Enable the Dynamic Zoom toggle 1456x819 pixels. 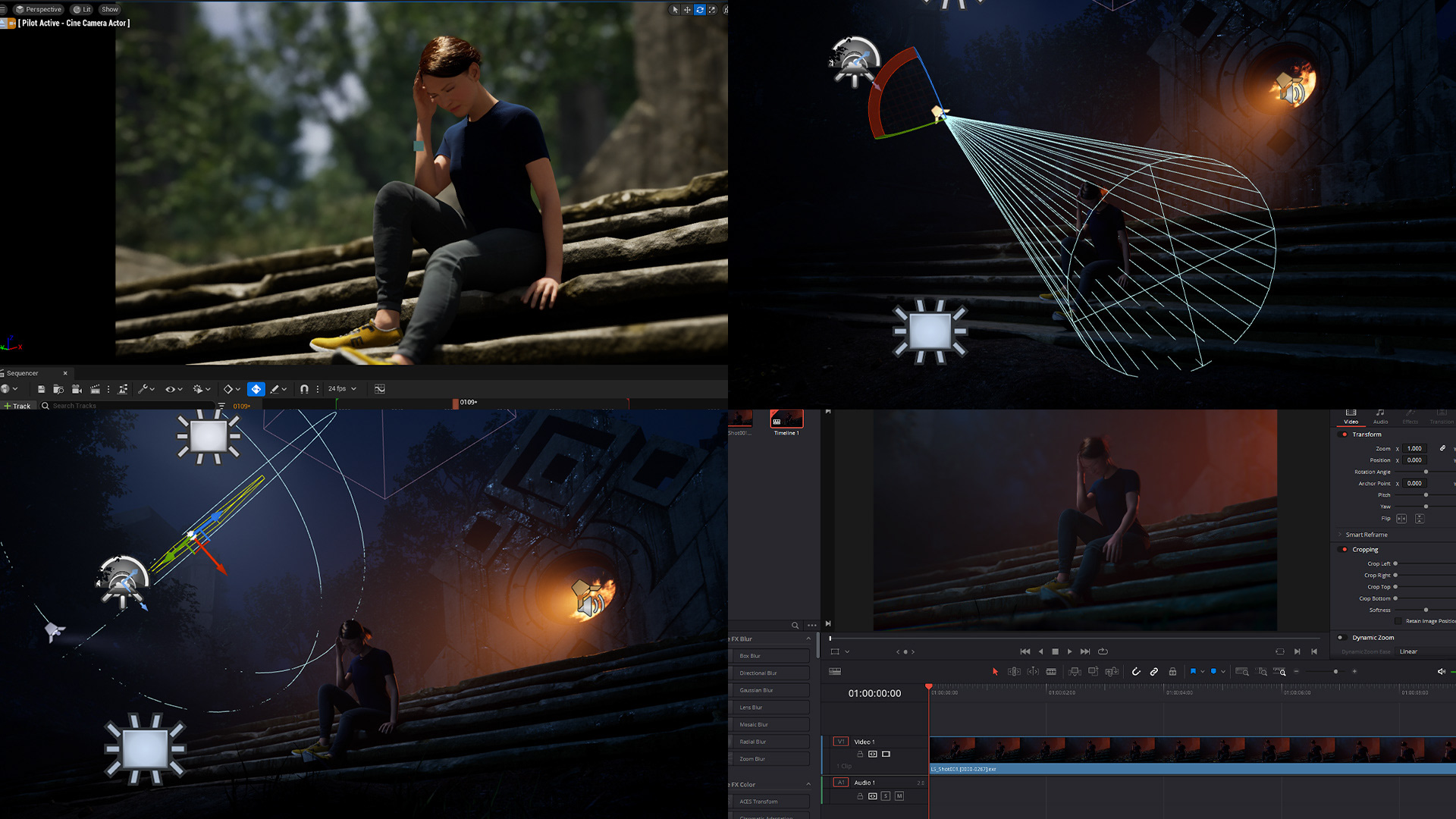point(1341,638)
